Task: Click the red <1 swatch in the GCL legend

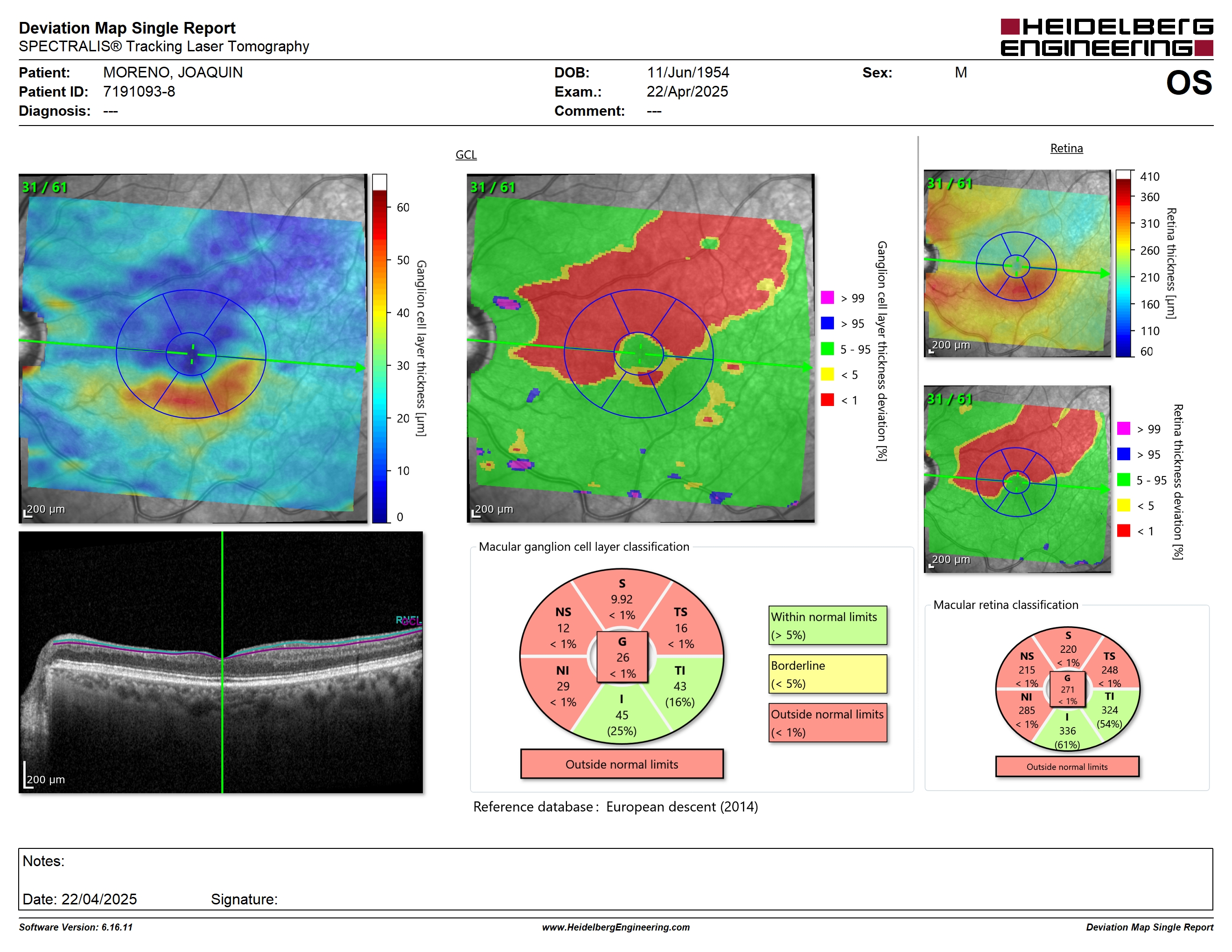Action: (x=827, y=399)
